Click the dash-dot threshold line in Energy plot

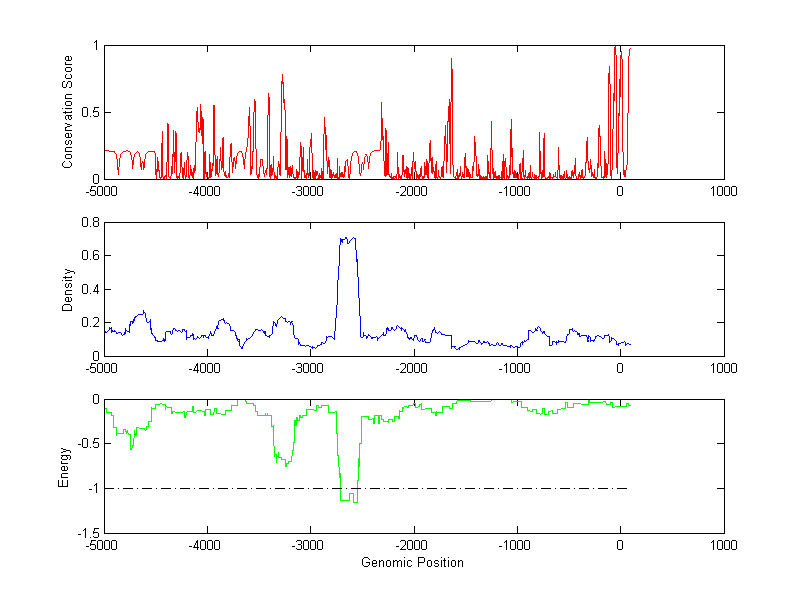480,488
